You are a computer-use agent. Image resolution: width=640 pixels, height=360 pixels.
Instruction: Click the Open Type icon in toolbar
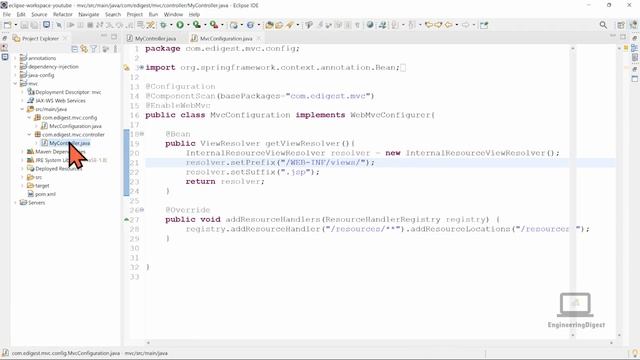pos(269,25)
